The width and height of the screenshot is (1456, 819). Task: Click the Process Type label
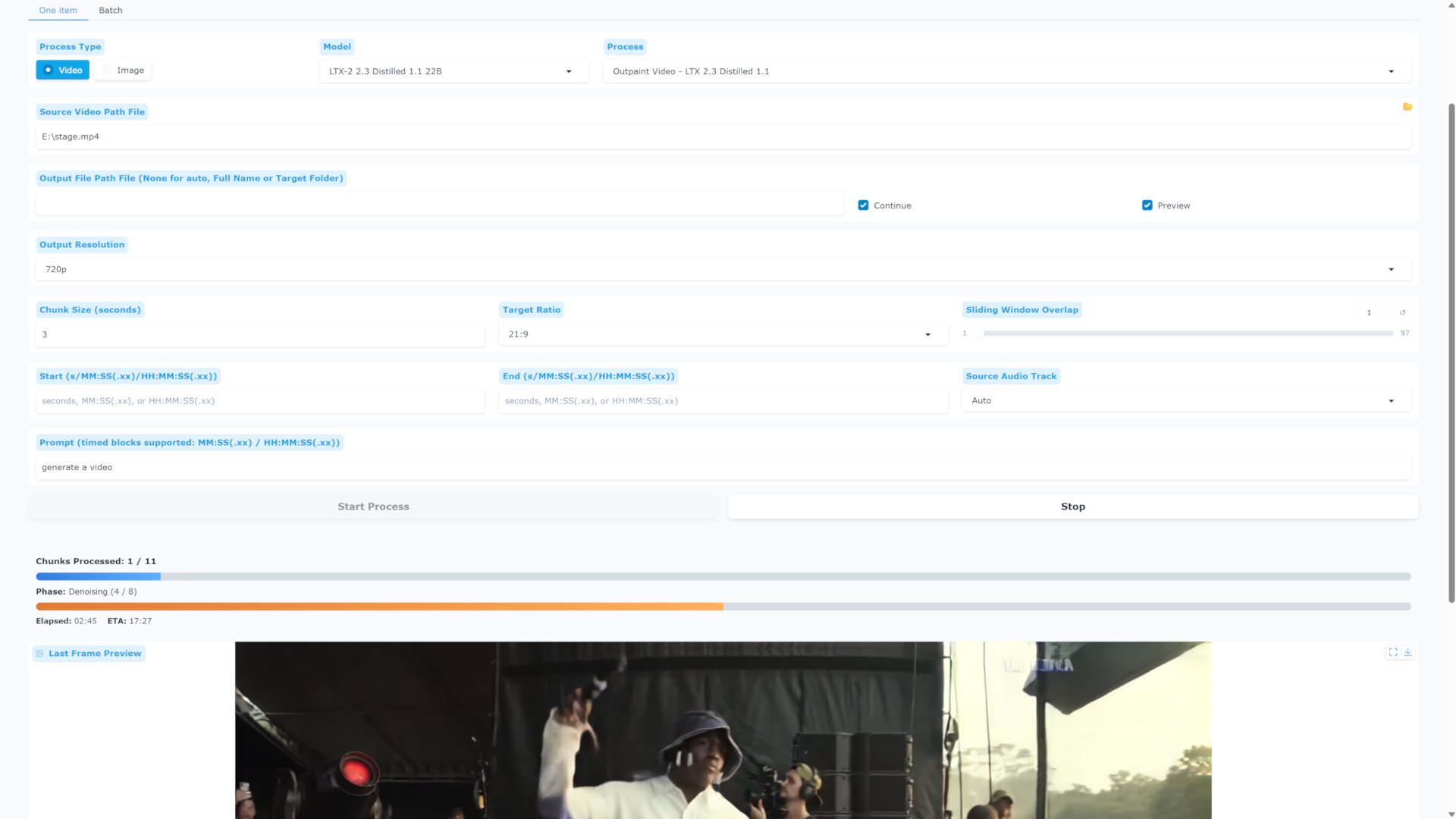point(70,47)
